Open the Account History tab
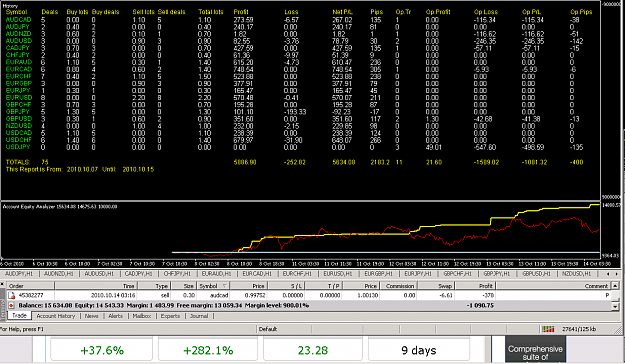This screenshot has height=364, width=625. (55, 316)
